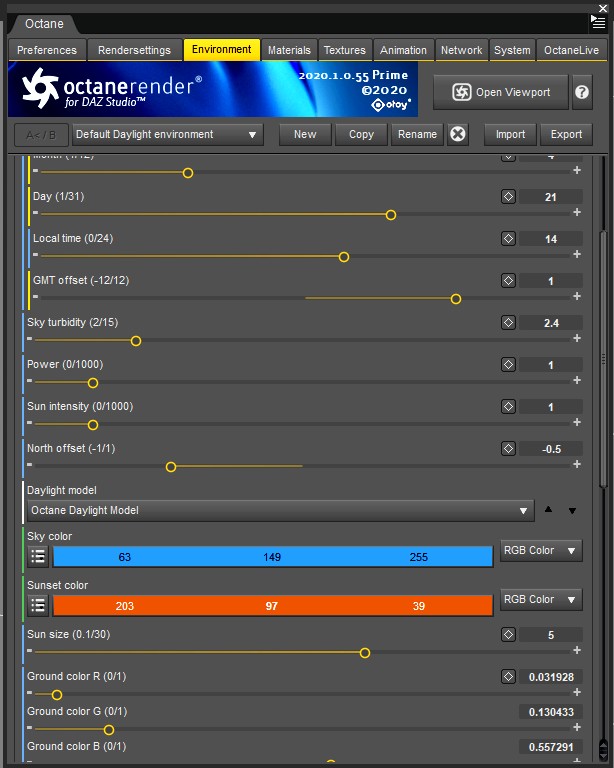Increase GMT offset with plus icon
The width and height of the screenshot is (614, 768).
[577, 296]
